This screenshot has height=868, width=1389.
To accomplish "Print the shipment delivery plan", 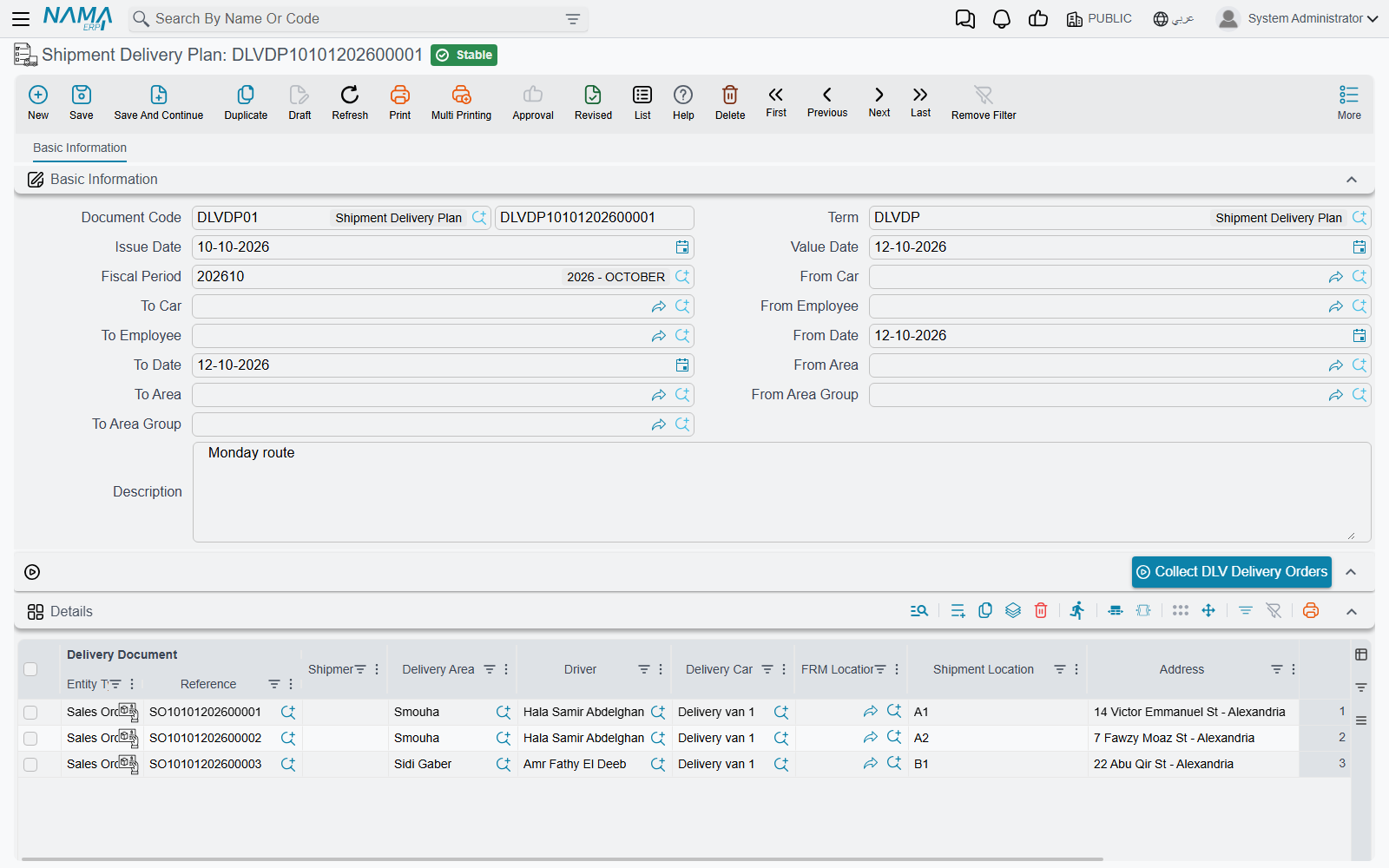I will click(x=400, y=102).
